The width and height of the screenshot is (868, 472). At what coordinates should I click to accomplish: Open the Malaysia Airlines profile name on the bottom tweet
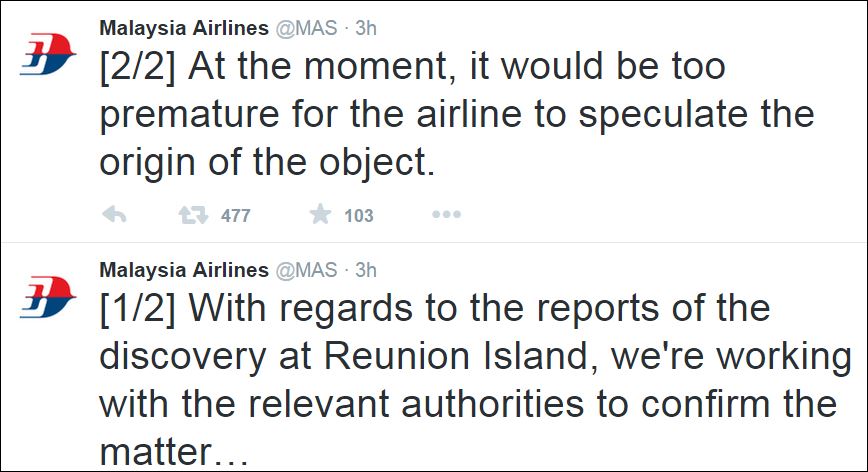(183, 270)
